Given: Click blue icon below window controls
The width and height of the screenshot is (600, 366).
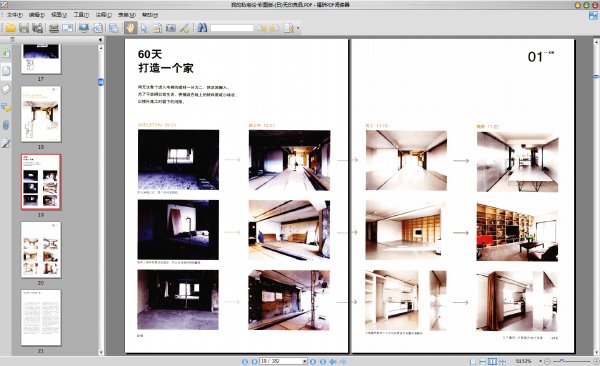Looking at the screenshot, I should pyautogui.click(x=593, y=16).
